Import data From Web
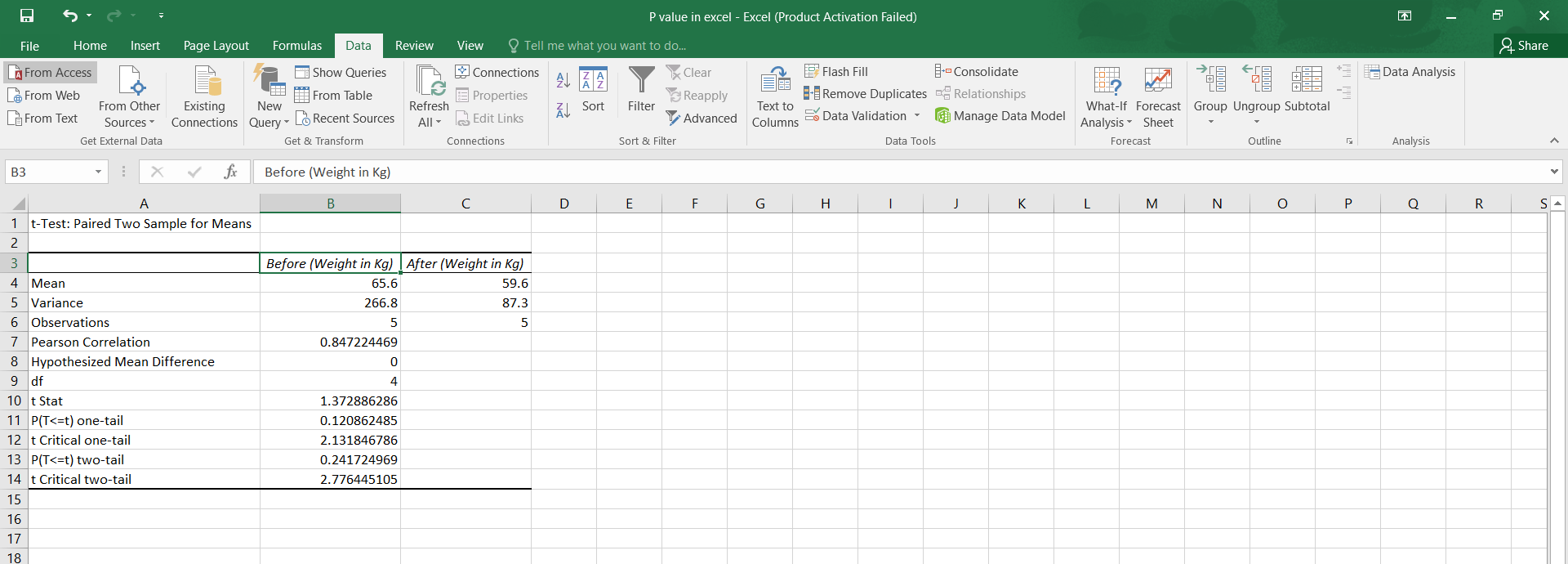This screenshot has height=564, width=1568. coord(44,96)
